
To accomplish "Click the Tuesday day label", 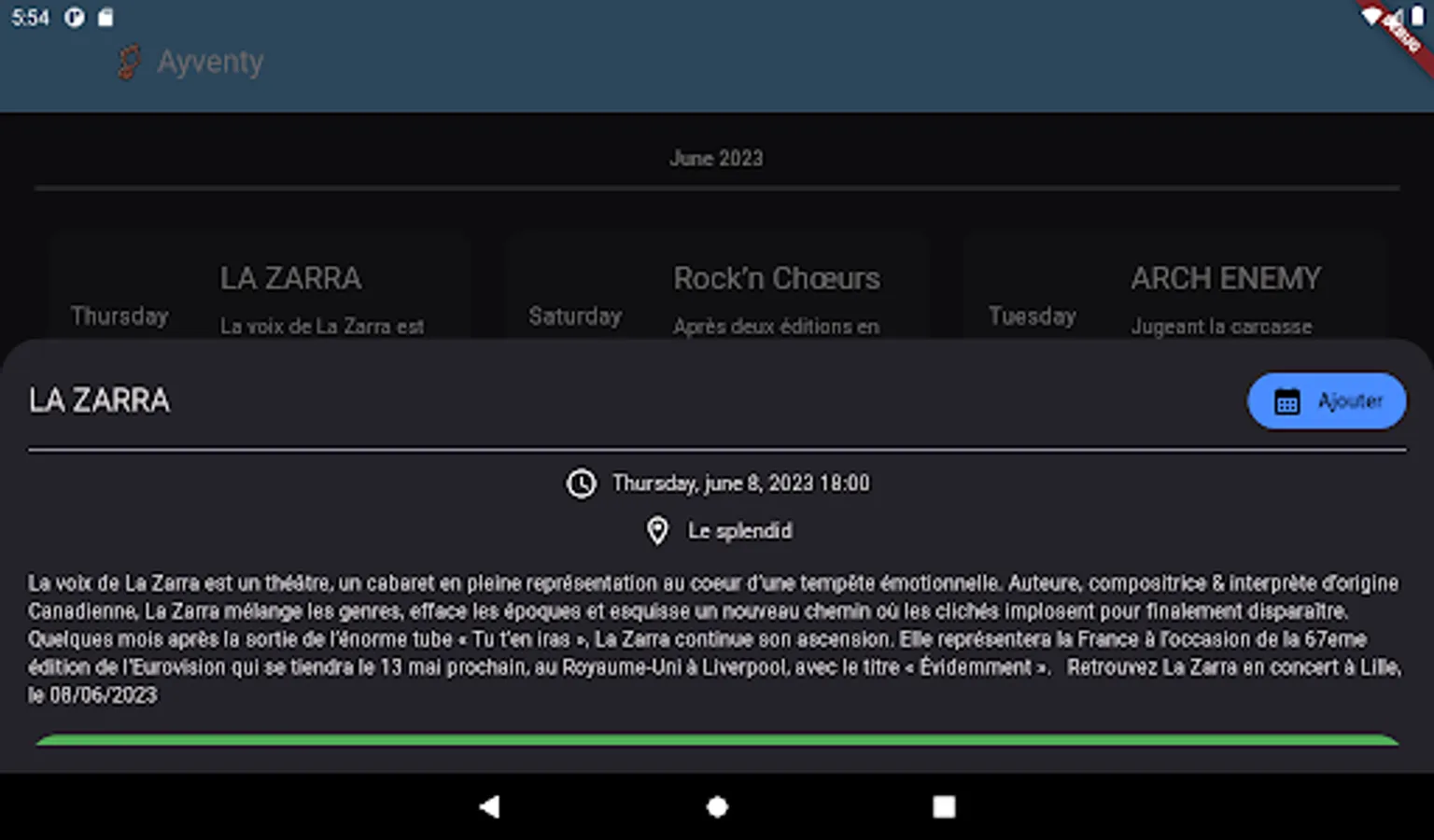I will [1033, 316].
